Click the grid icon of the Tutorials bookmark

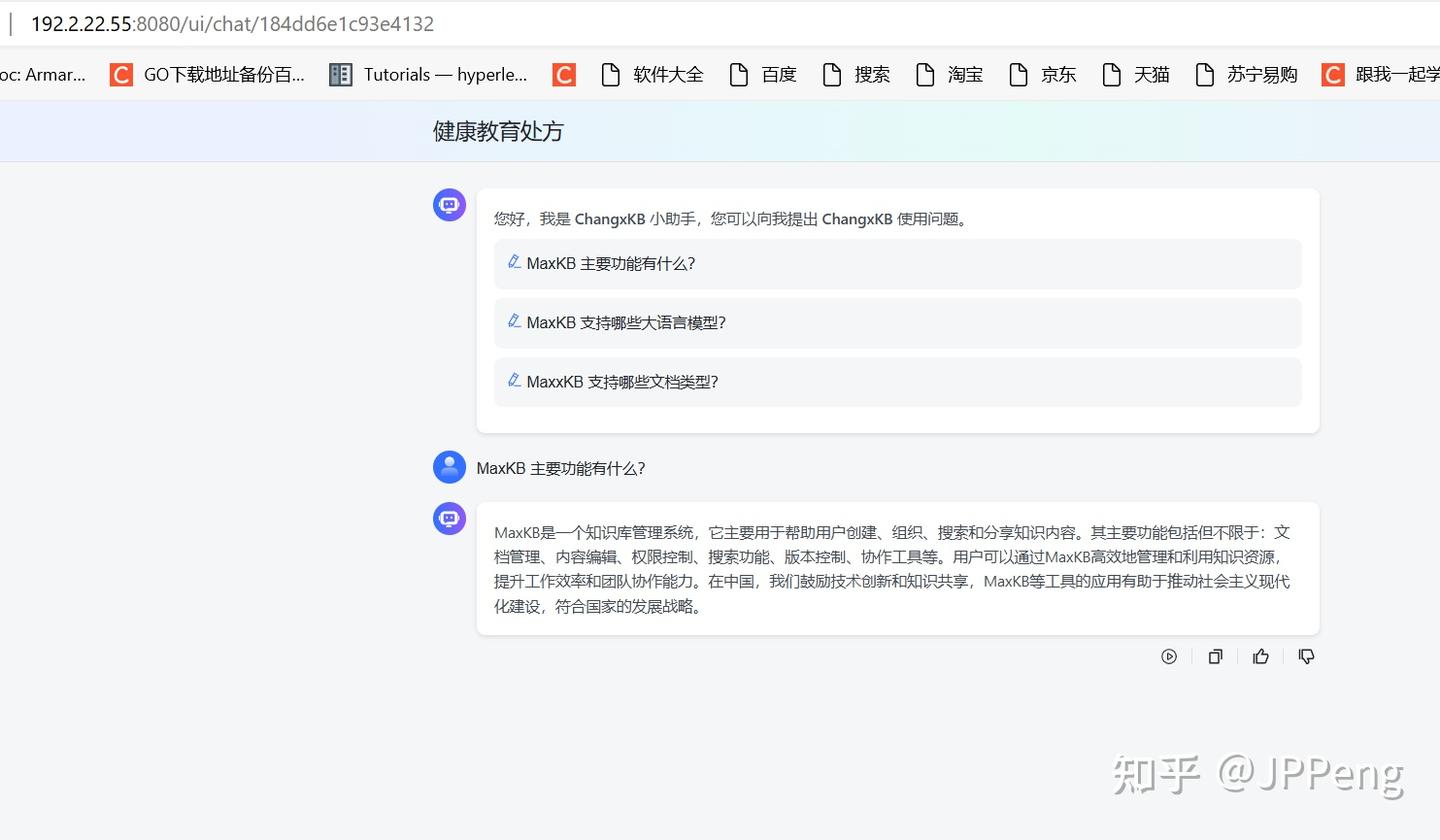340,74
